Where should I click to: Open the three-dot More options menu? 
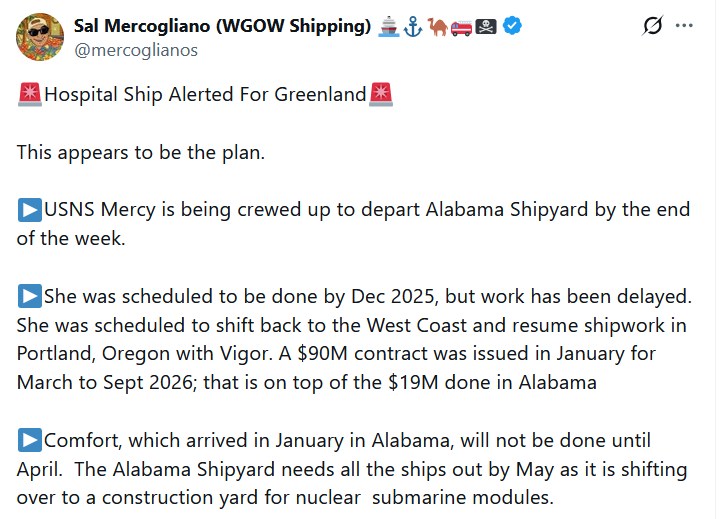point(685,26)
